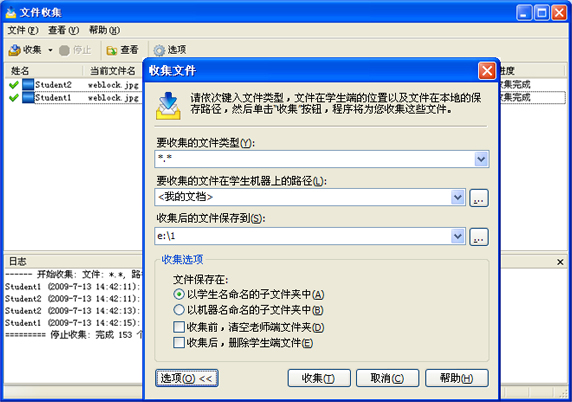This screenshot has width=572, height=402.
Task: Open the 收集 toolbar dropdown arrow
Action: [50, 50]
